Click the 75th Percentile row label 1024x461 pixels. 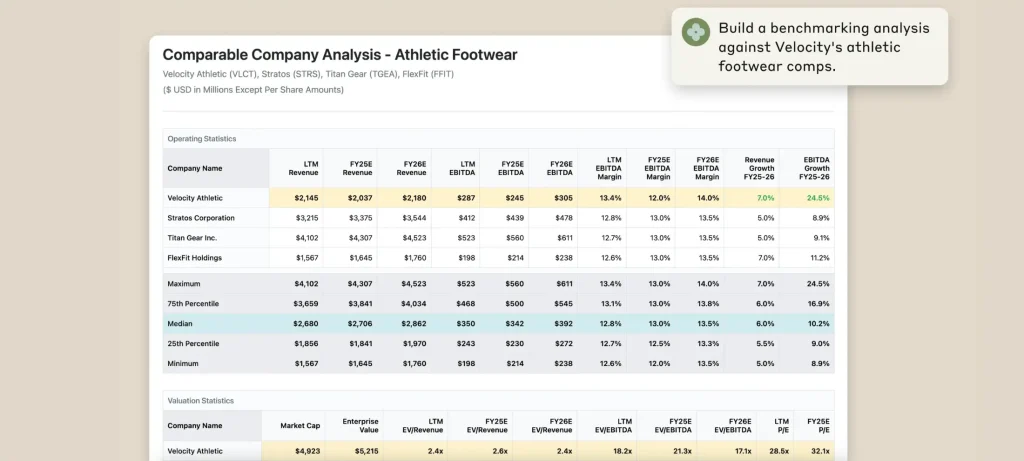tap(193, 304)
